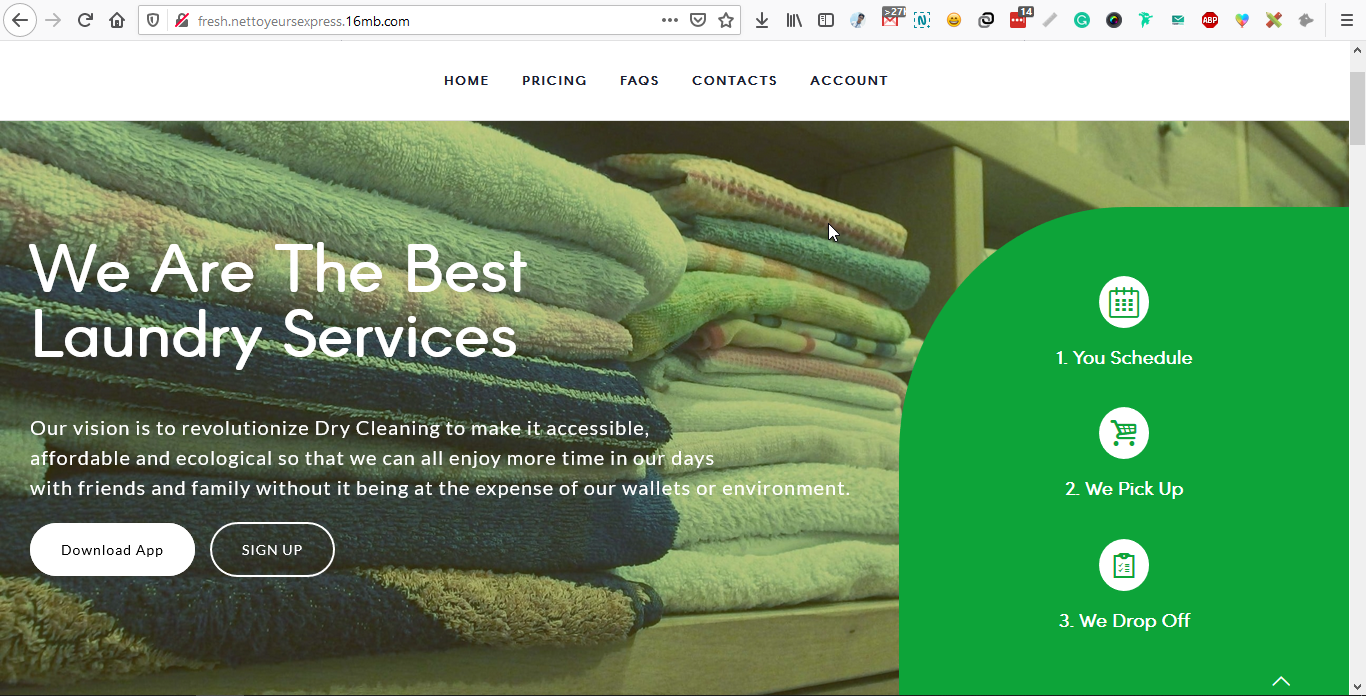Reload the current page
This screenshot has height=696, width=1366.
pyautogui.click(x=85, y=20)
